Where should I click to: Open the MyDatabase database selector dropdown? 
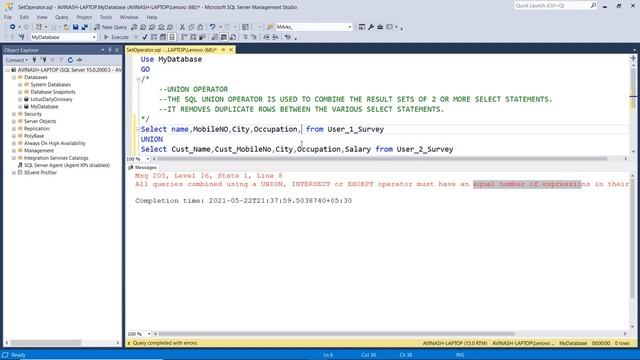pyautogui.click(x=94, y=37)
